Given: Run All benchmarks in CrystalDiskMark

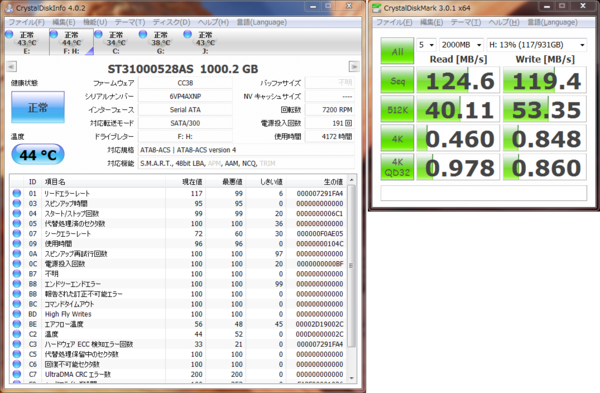Looking at the screenshot, I should click(x=397, y=51).
